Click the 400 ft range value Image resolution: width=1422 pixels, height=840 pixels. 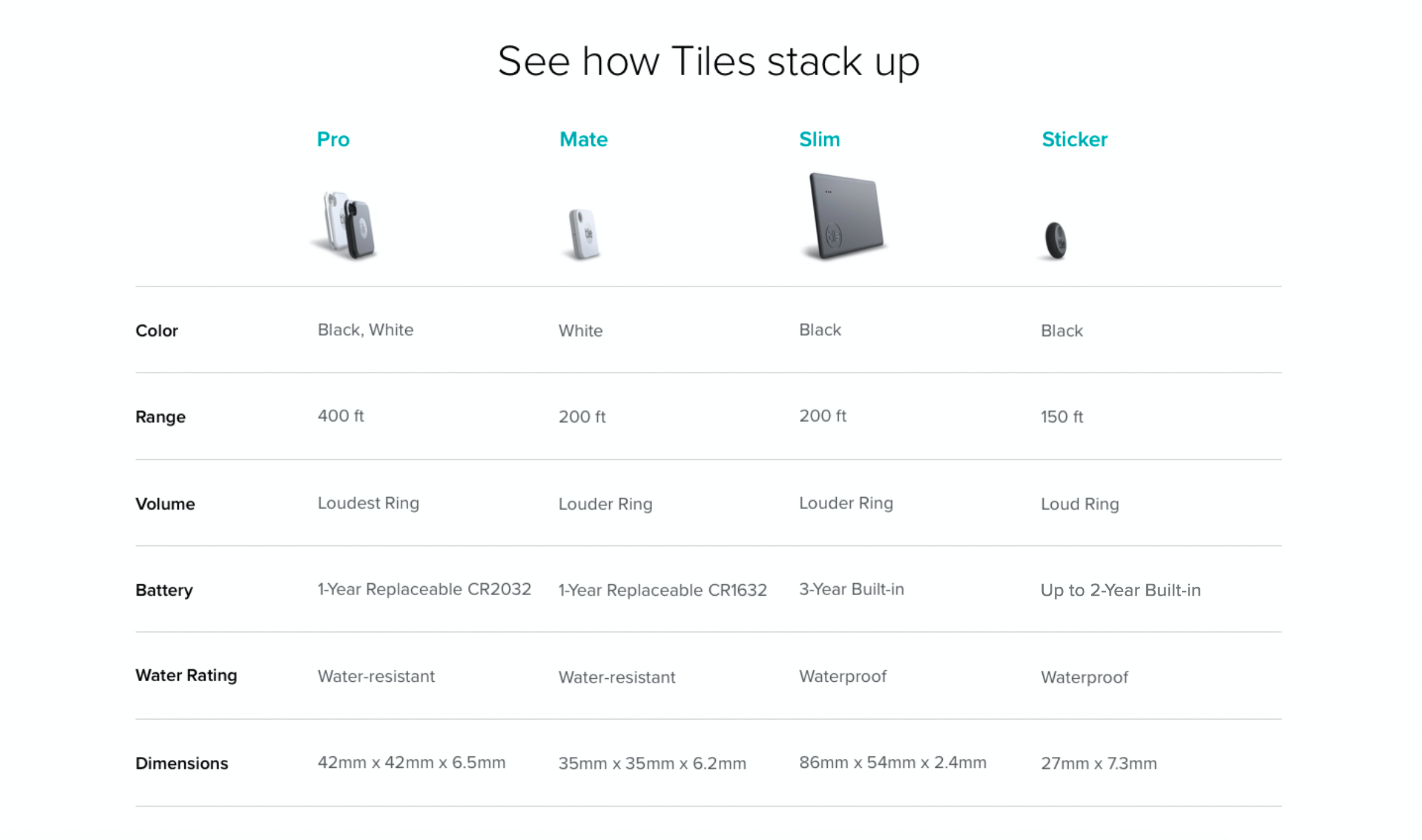341,416
